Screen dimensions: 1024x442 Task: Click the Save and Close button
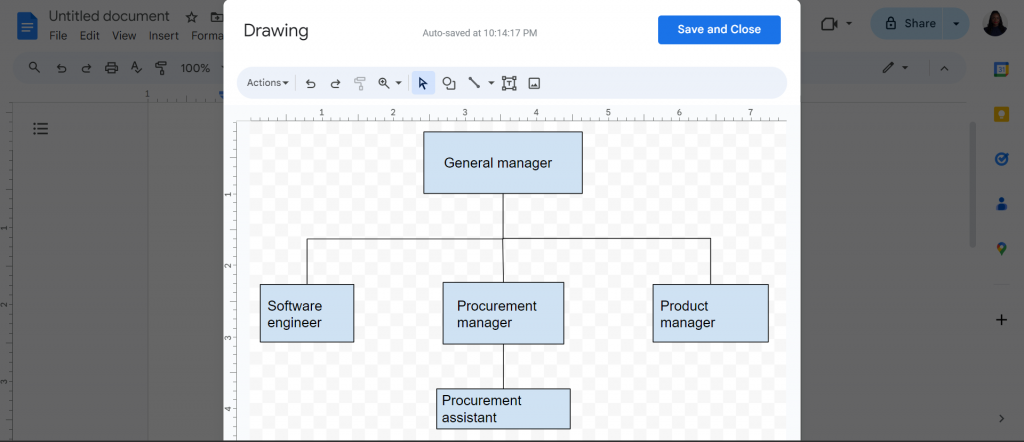(x=719, y=29)
